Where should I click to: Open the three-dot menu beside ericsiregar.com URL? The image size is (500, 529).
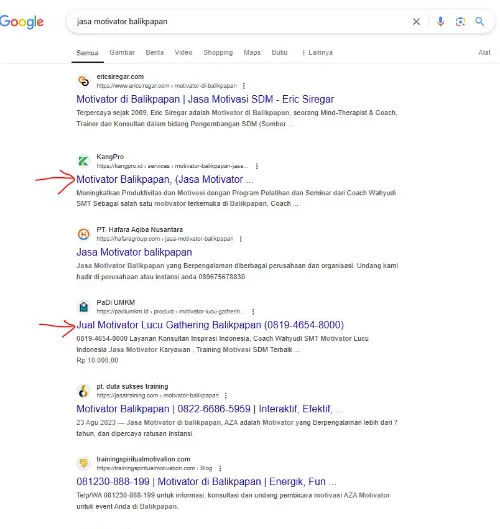tap(244, 86)
